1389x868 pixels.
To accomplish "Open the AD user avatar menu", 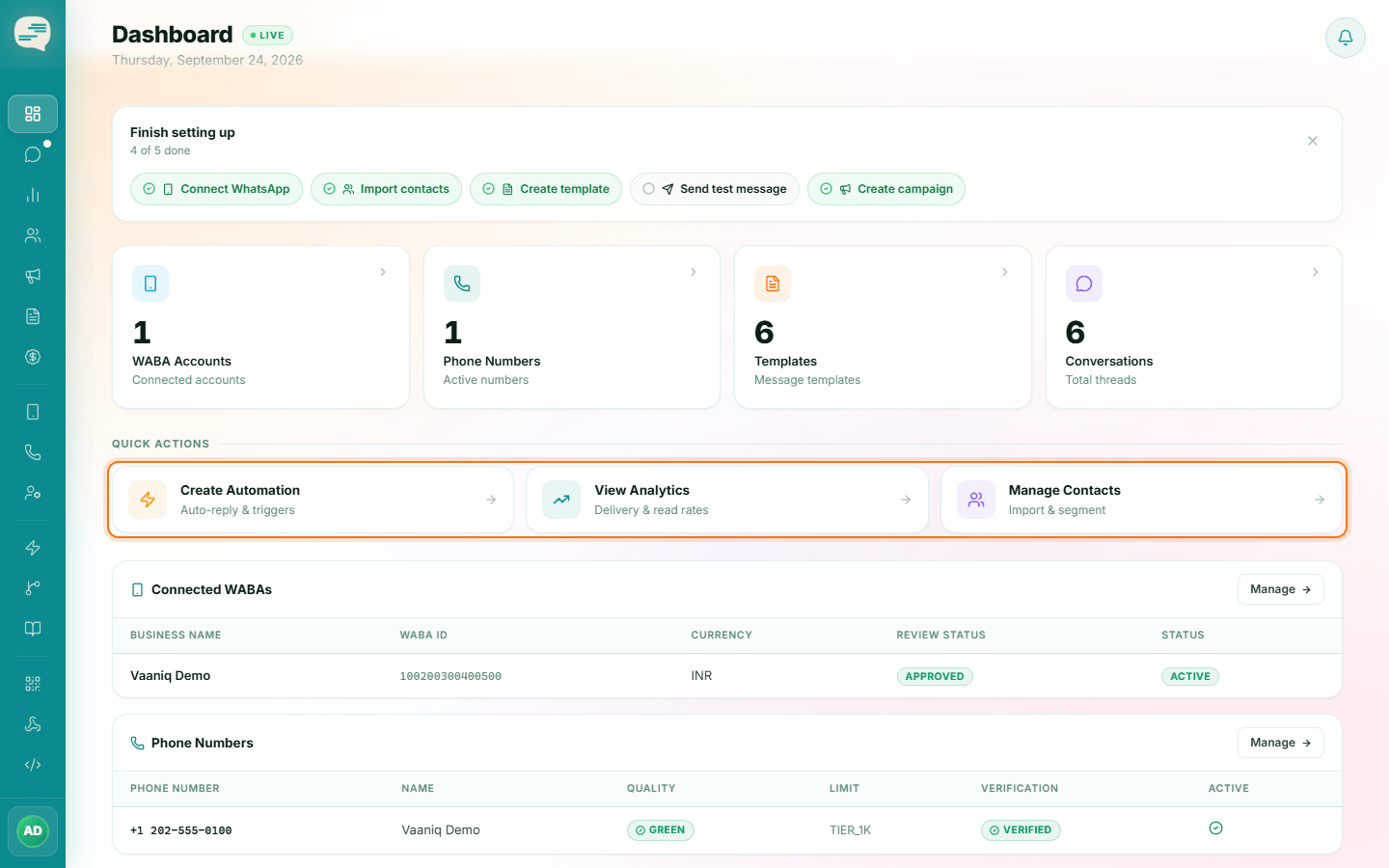I will 33,831.
